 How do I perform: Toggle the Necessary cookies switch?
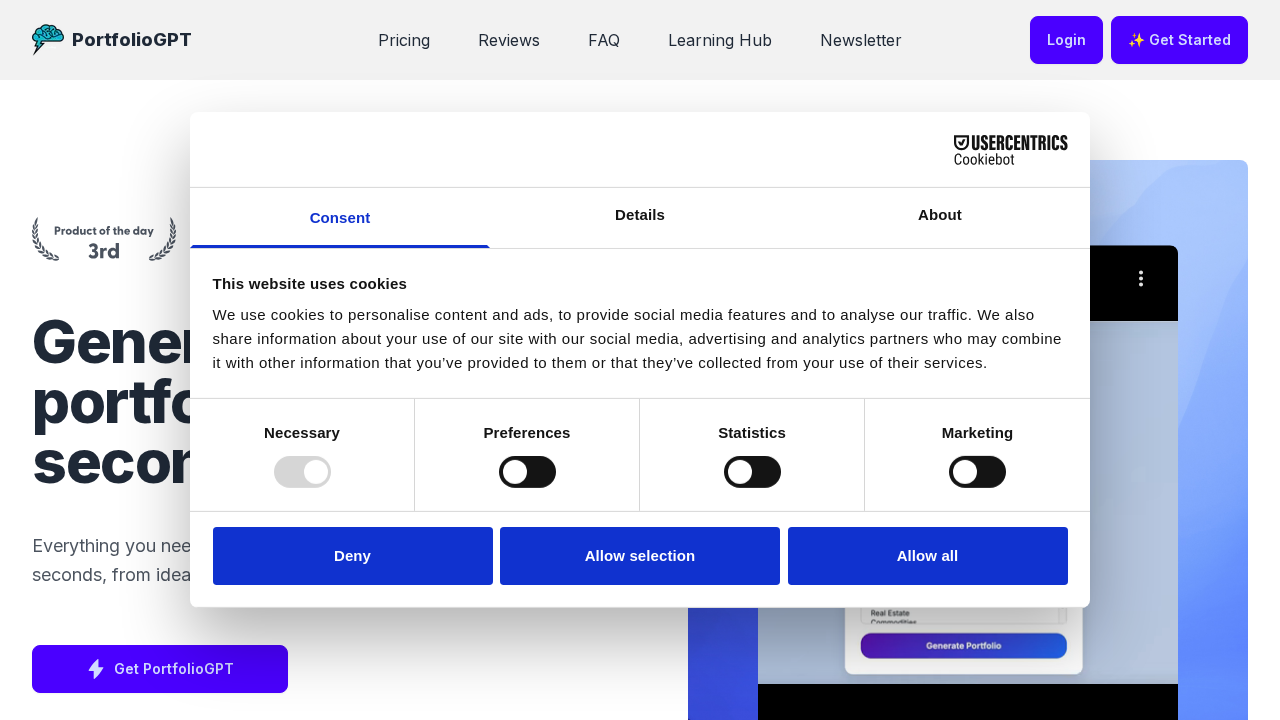(x=302, y=472)
